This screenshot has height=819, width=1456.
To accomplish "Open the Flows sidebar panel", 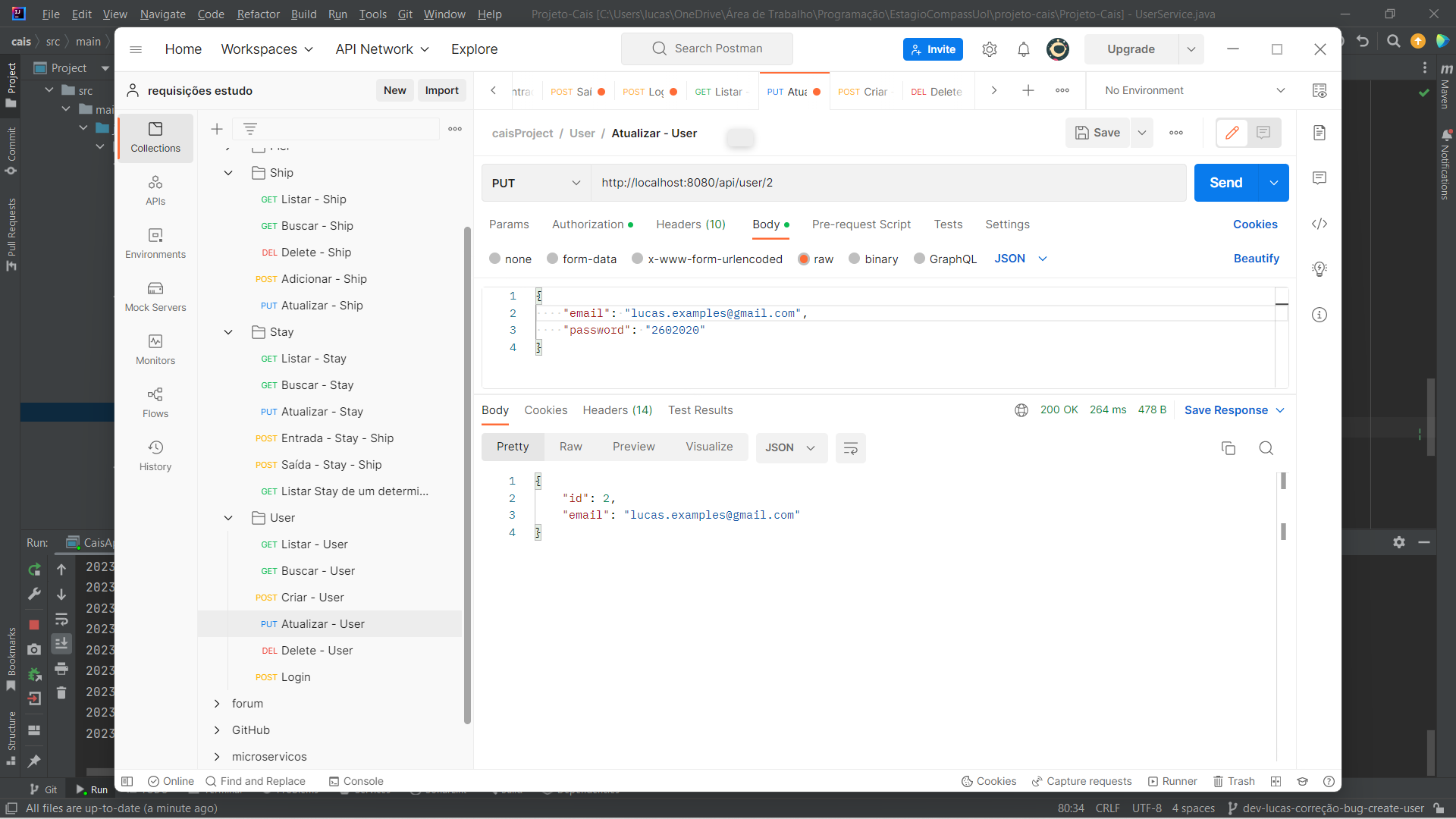I will click(155, 402).
